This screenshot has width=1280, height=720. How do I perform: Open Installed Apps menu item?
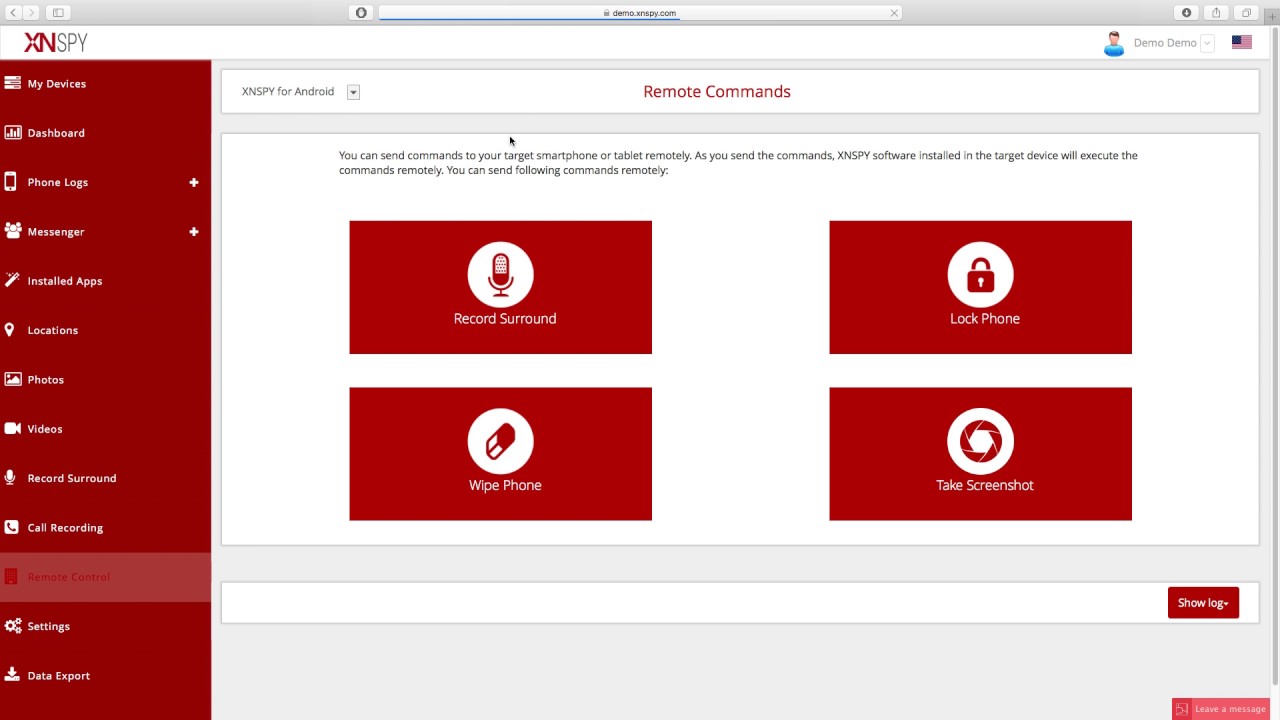(105, 280)
